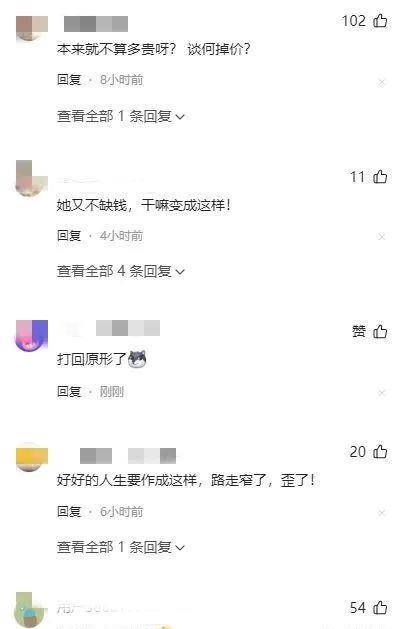The height and width of the screenshot is (629, 405).
Task: Reply to the 她又不缺钱 comment
Action: tap(69, 235)
